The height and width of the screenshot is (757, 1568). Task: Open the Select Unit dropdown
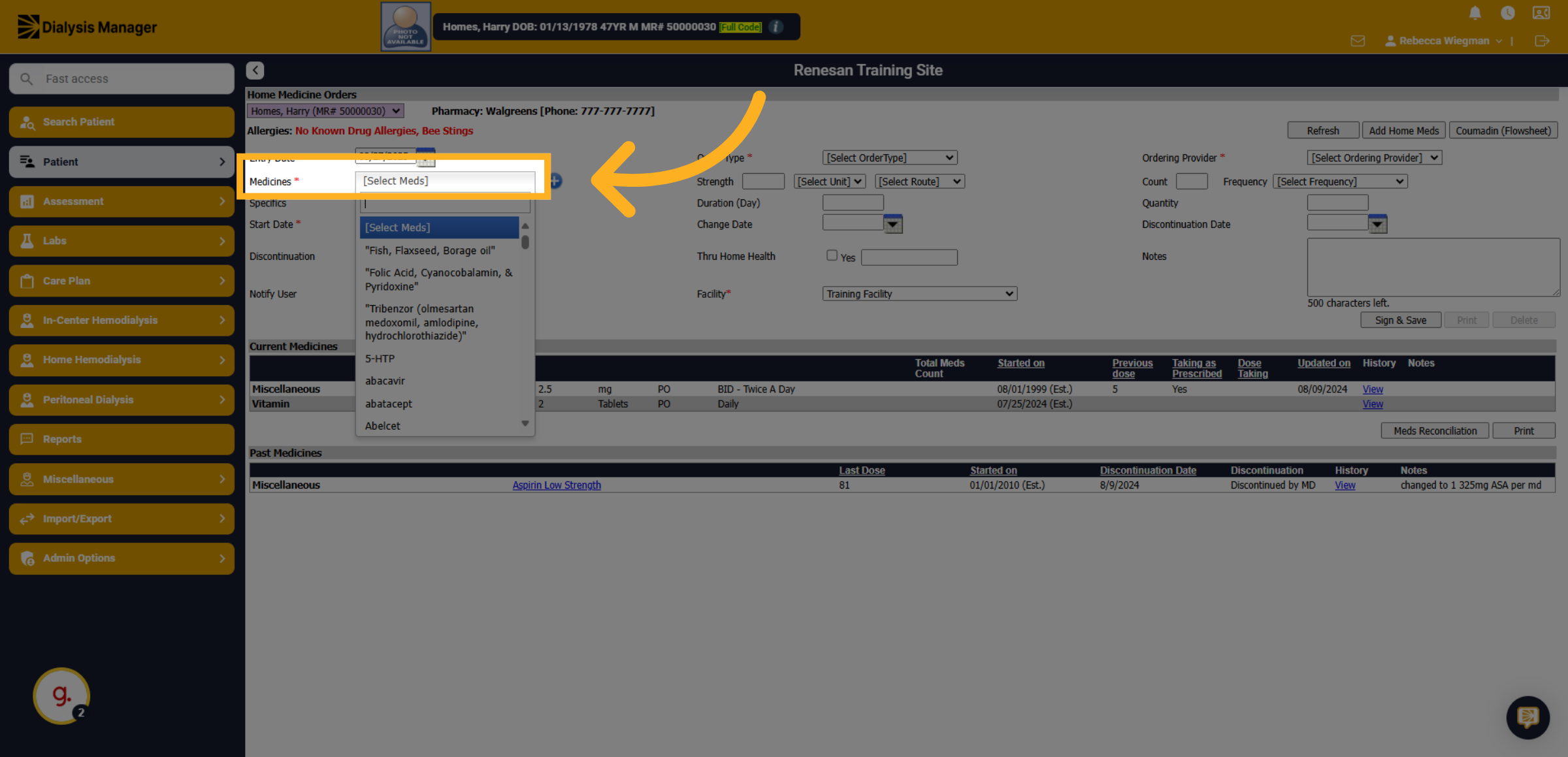(830, 182)
